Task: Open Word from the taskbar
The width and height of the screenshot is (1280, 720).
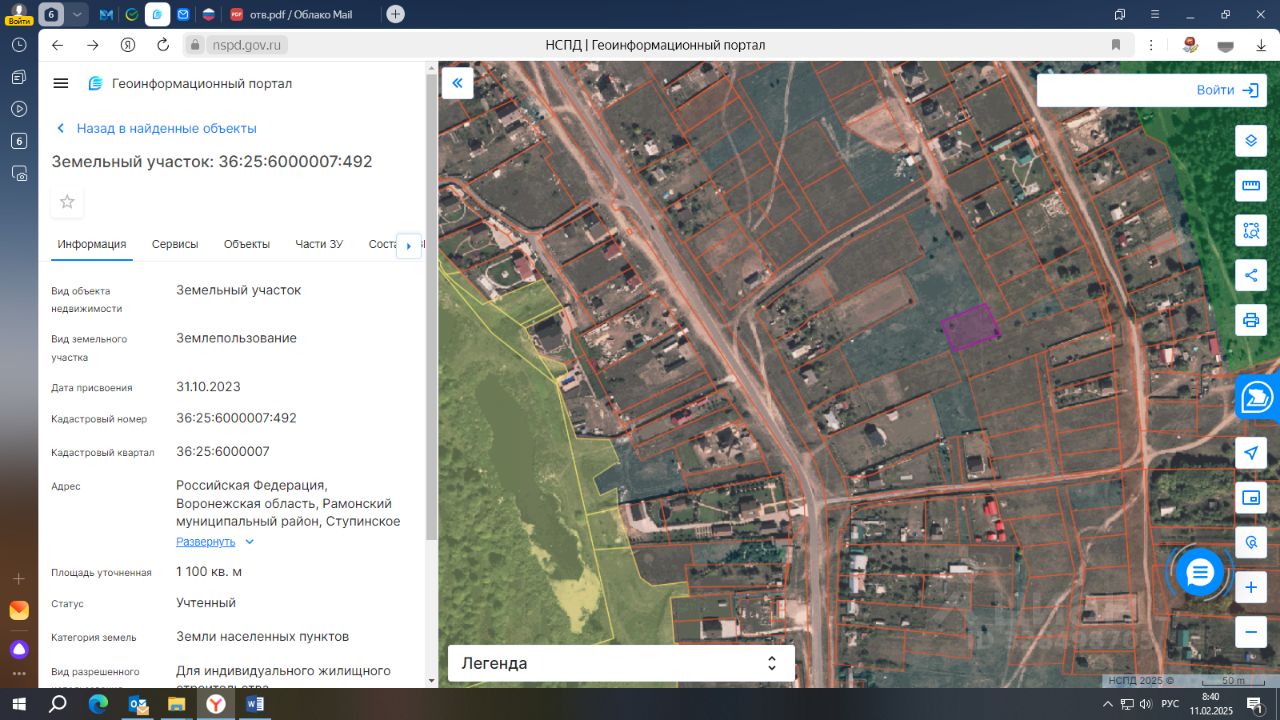Action: (255, 704)
